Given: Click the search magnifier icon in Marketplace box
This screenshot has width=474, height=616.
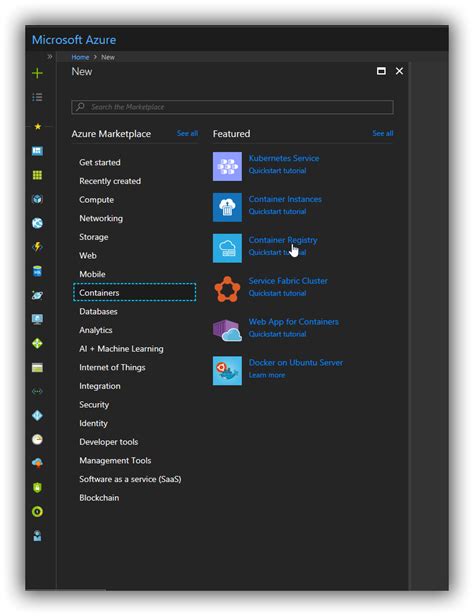Looking at the screenshot, I should click(80, 107).
